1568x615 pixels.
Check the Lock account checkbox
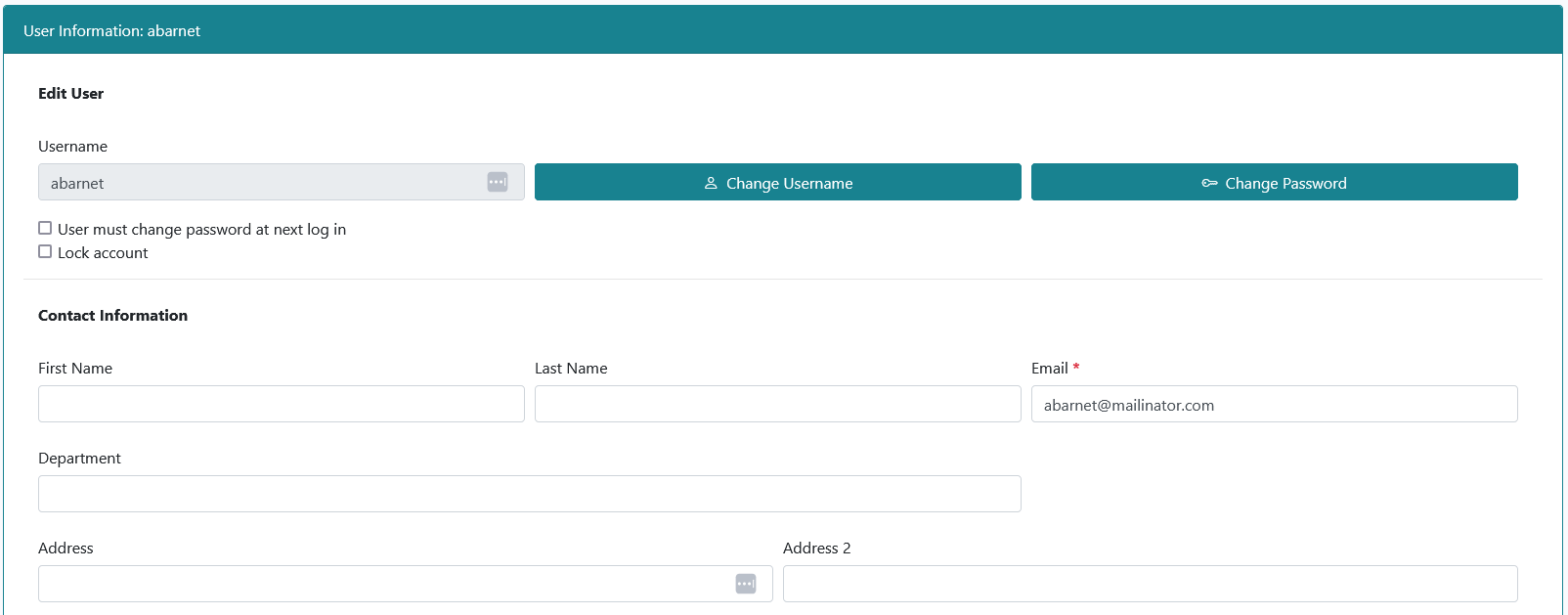[45, 251]
